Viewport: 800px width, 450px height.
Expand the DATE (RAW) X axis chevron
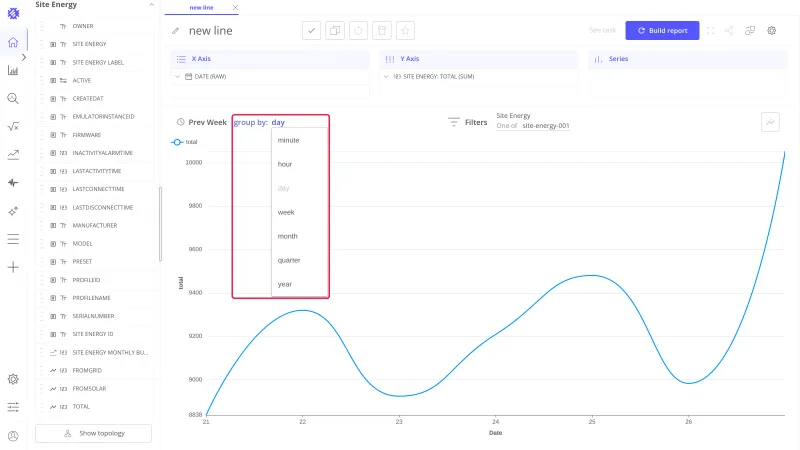point(178,77)
